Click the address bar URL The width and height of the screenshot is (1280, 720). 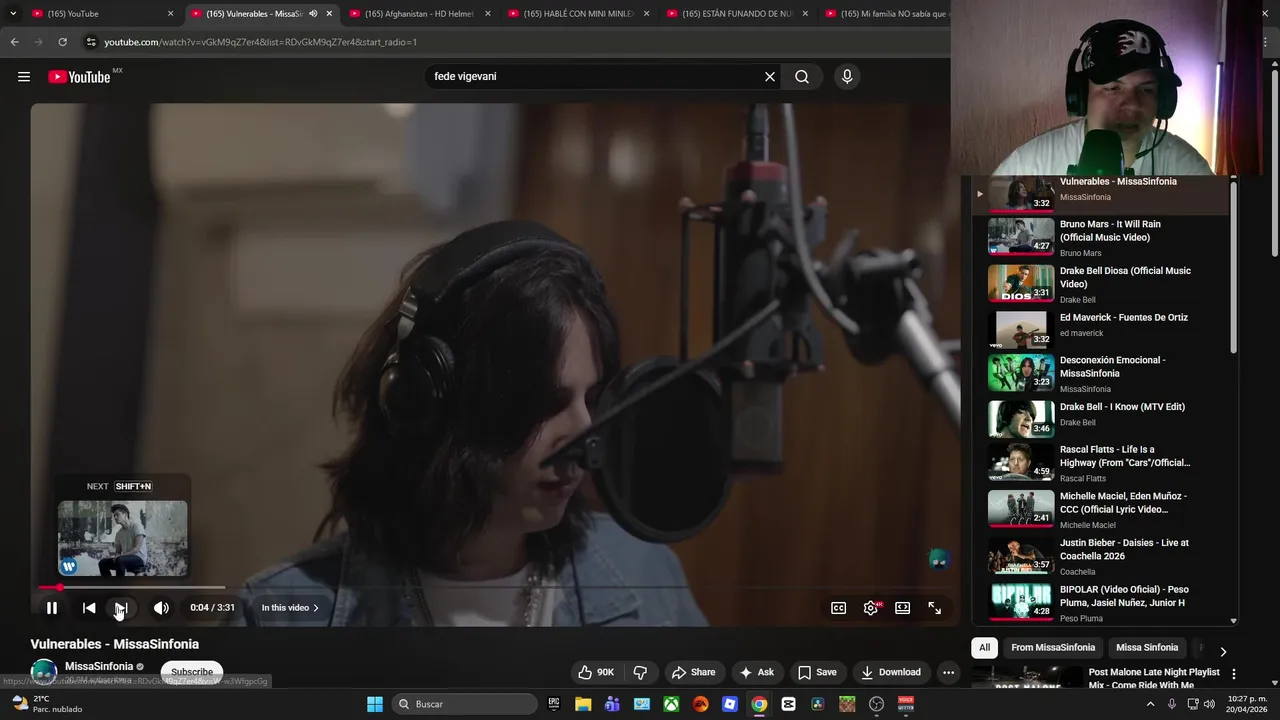pyautogui.click(x=260, y=42)
